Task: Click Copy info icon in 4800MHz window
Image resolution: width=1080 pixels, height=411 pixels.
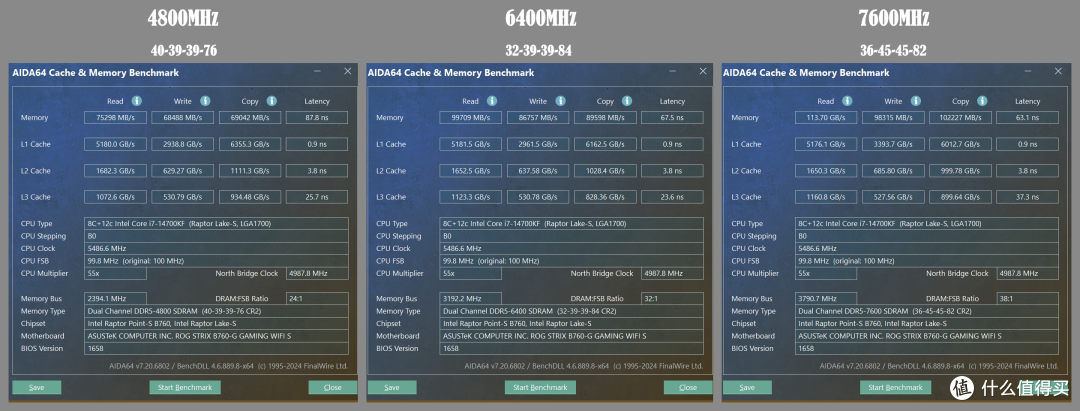Action: coord(272,101)
